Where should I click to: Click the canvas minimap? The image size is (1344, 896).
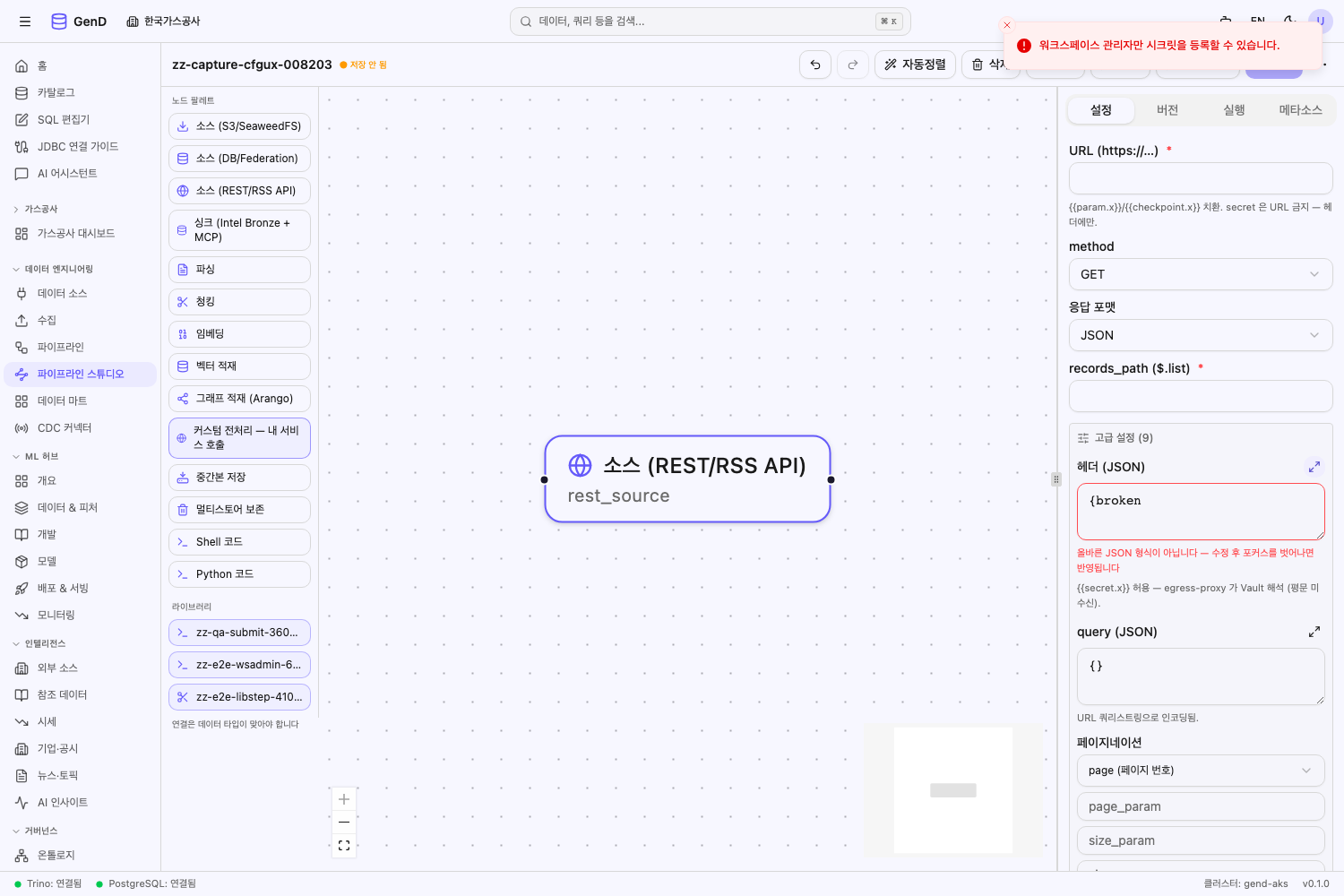point(953,790)
